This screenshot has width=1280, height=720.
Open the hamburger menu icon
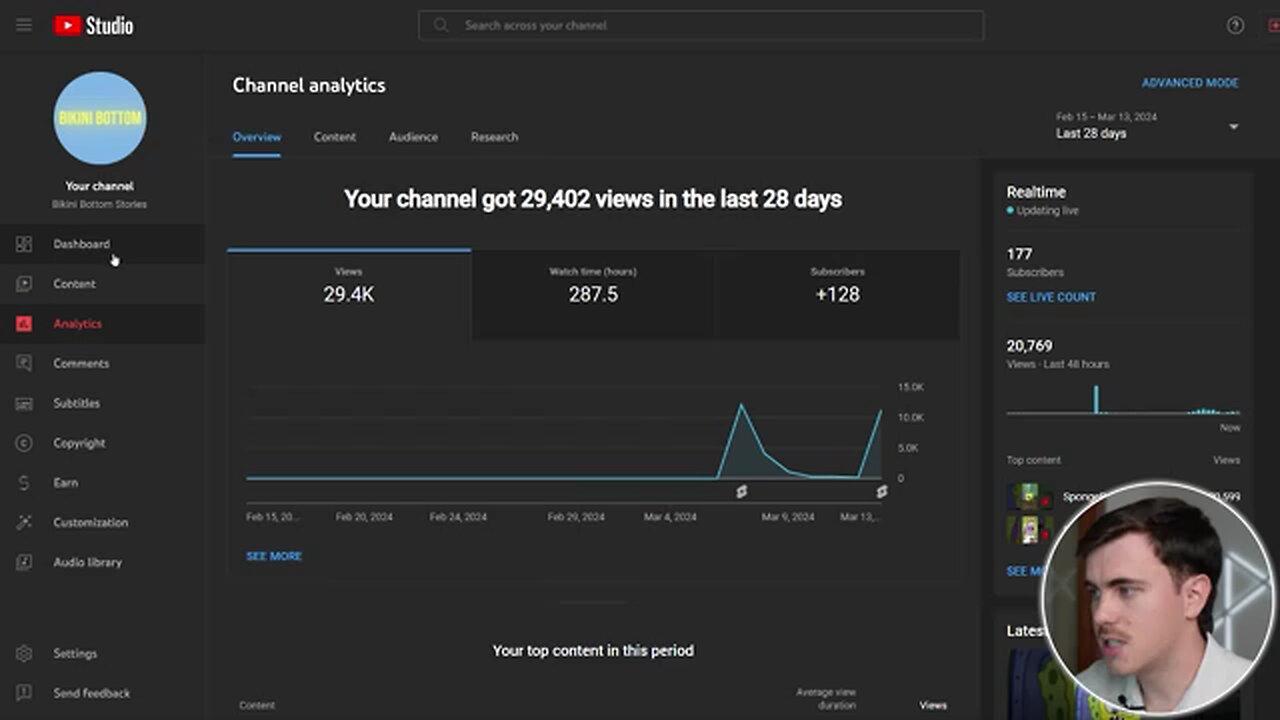pyautogui.click(x=24, y=26)
